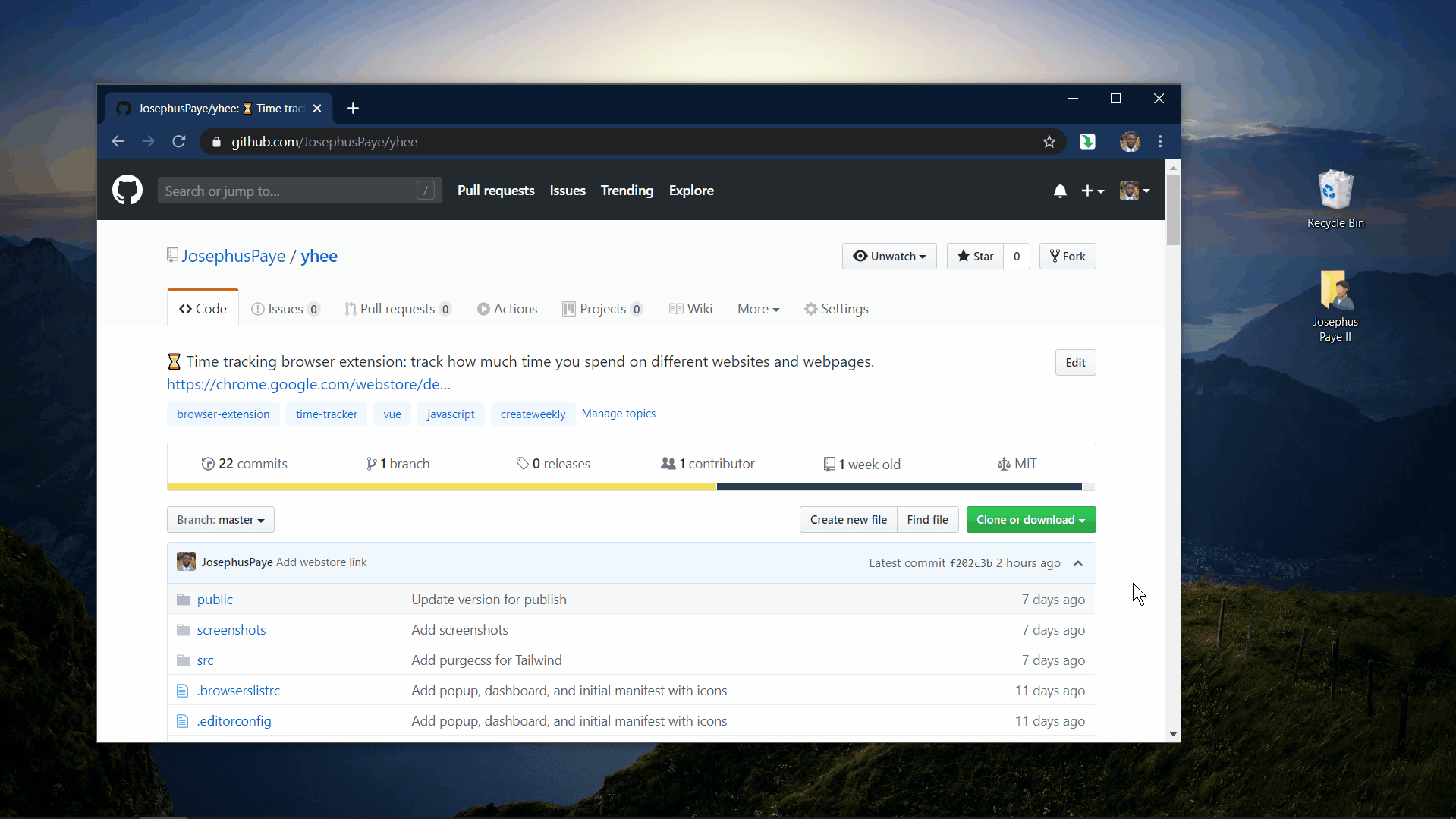
Task: Open the Actions tab
Action: point(507,309)
